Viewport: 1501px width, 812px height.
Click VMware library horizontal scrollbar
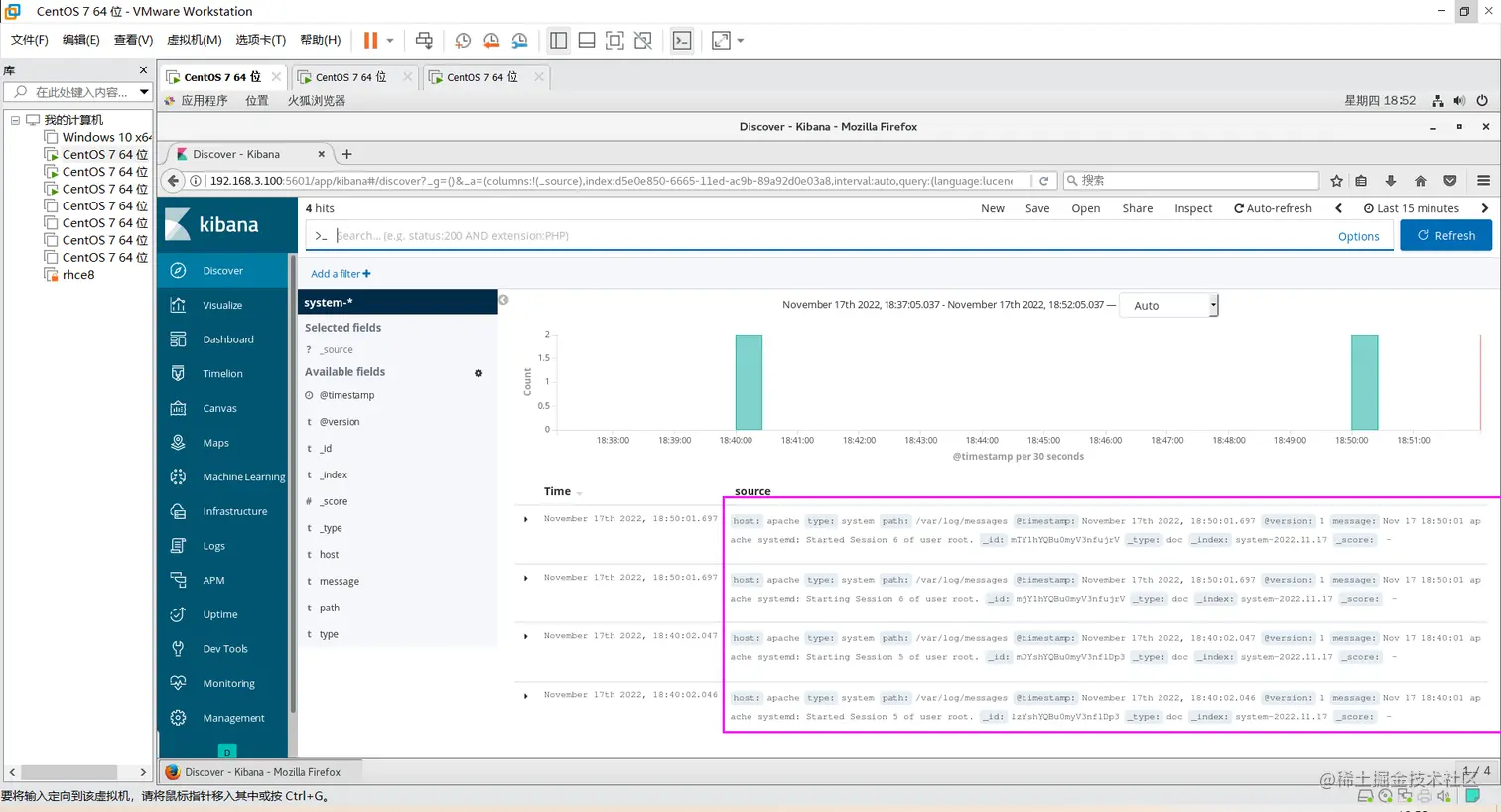tap(69, 772)
